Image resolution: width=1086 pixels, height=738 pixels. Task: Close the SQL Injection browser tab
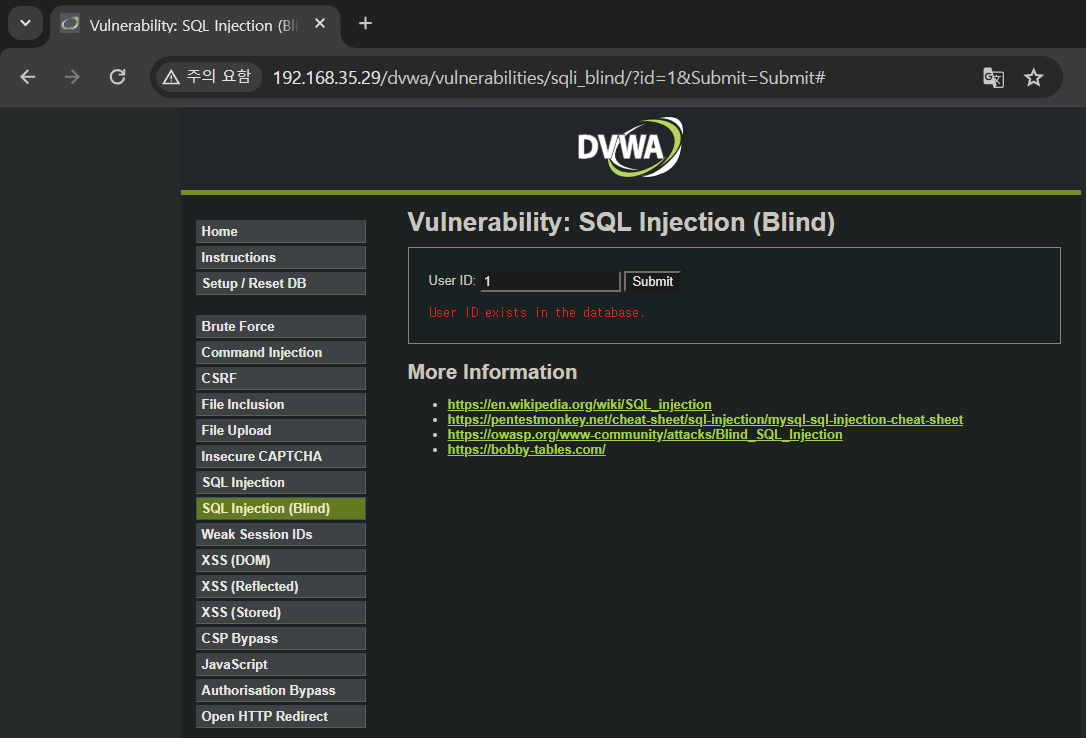(x=320, y=24)
